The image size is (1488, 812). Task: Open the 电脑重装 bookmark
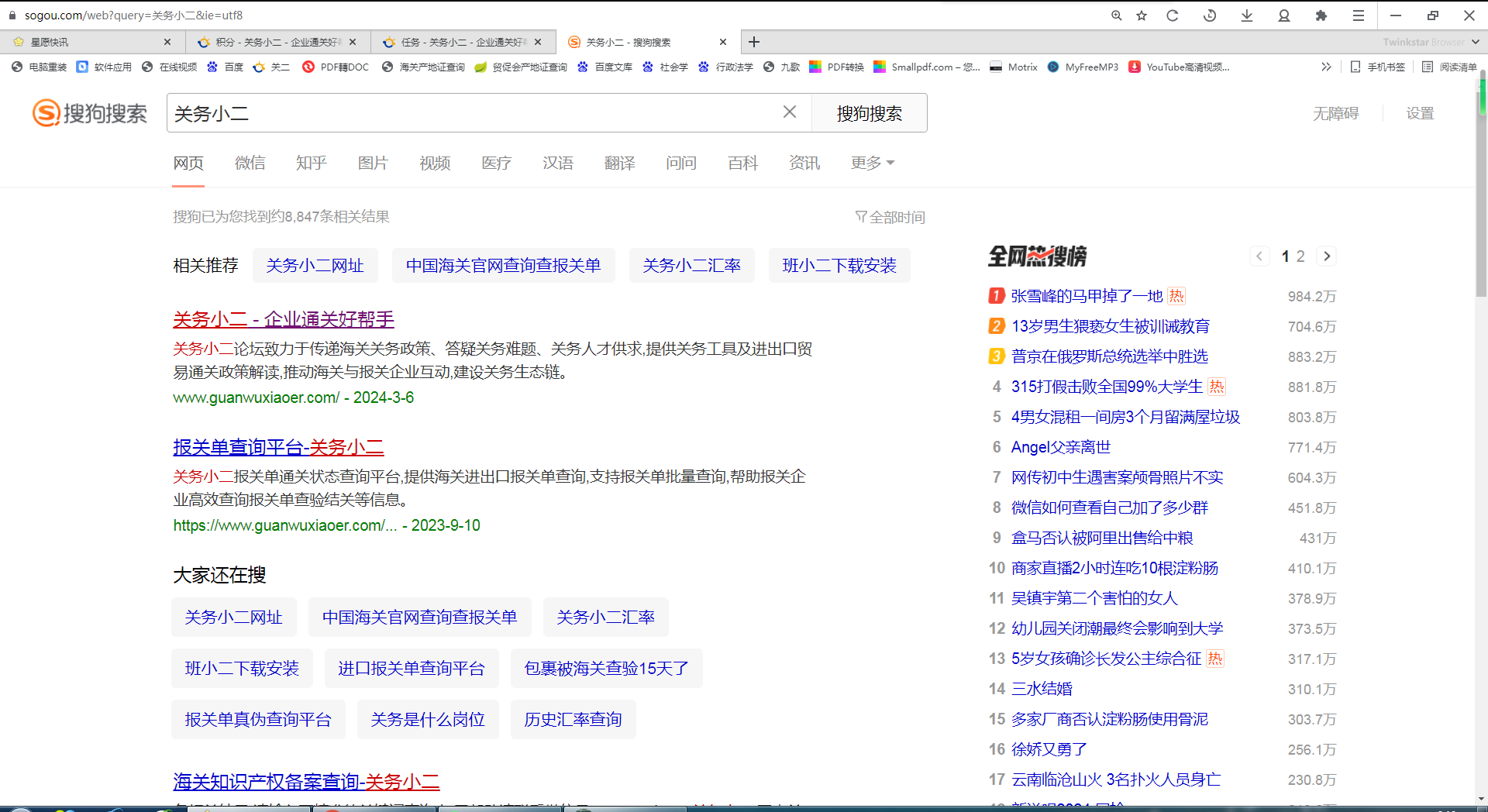(x=40, y=67)
